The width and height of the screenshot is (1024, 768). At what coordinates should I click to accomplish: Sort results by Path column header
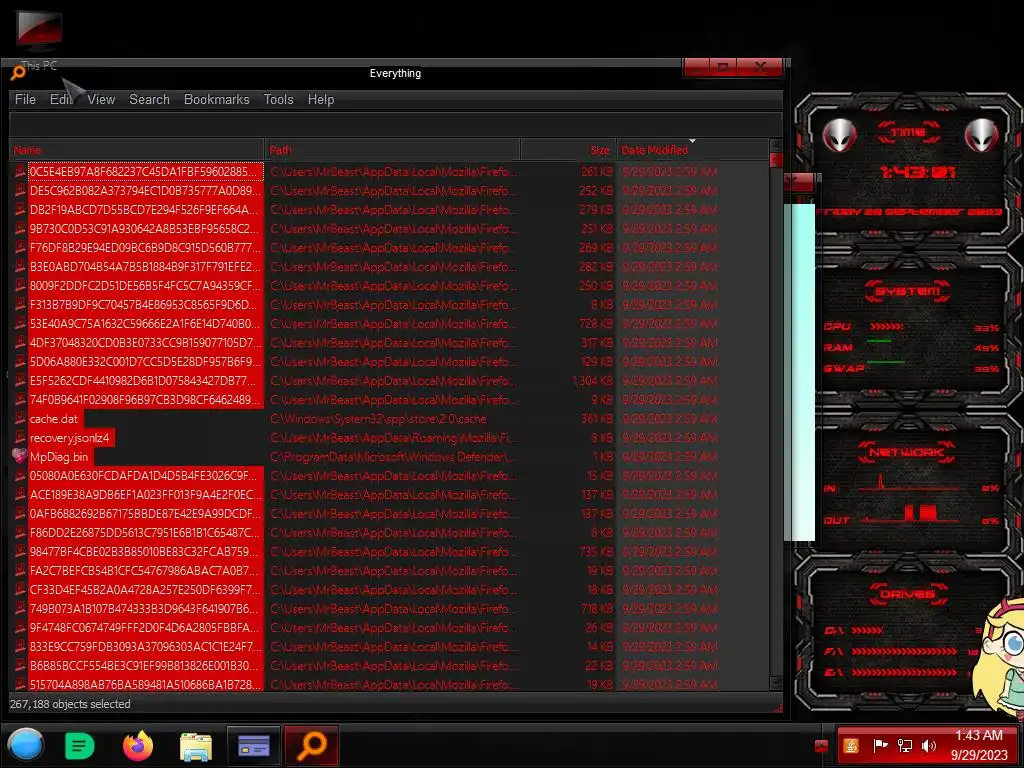point(392,150)
